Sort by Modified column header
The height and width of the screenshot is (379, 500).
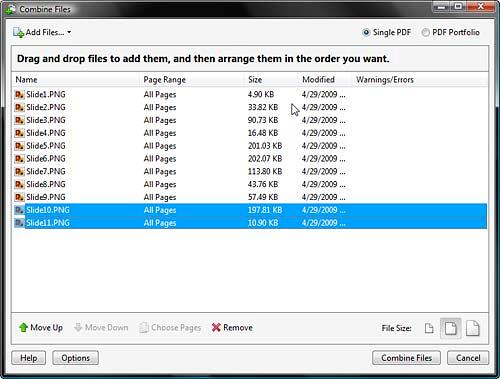tap(318, 80)
